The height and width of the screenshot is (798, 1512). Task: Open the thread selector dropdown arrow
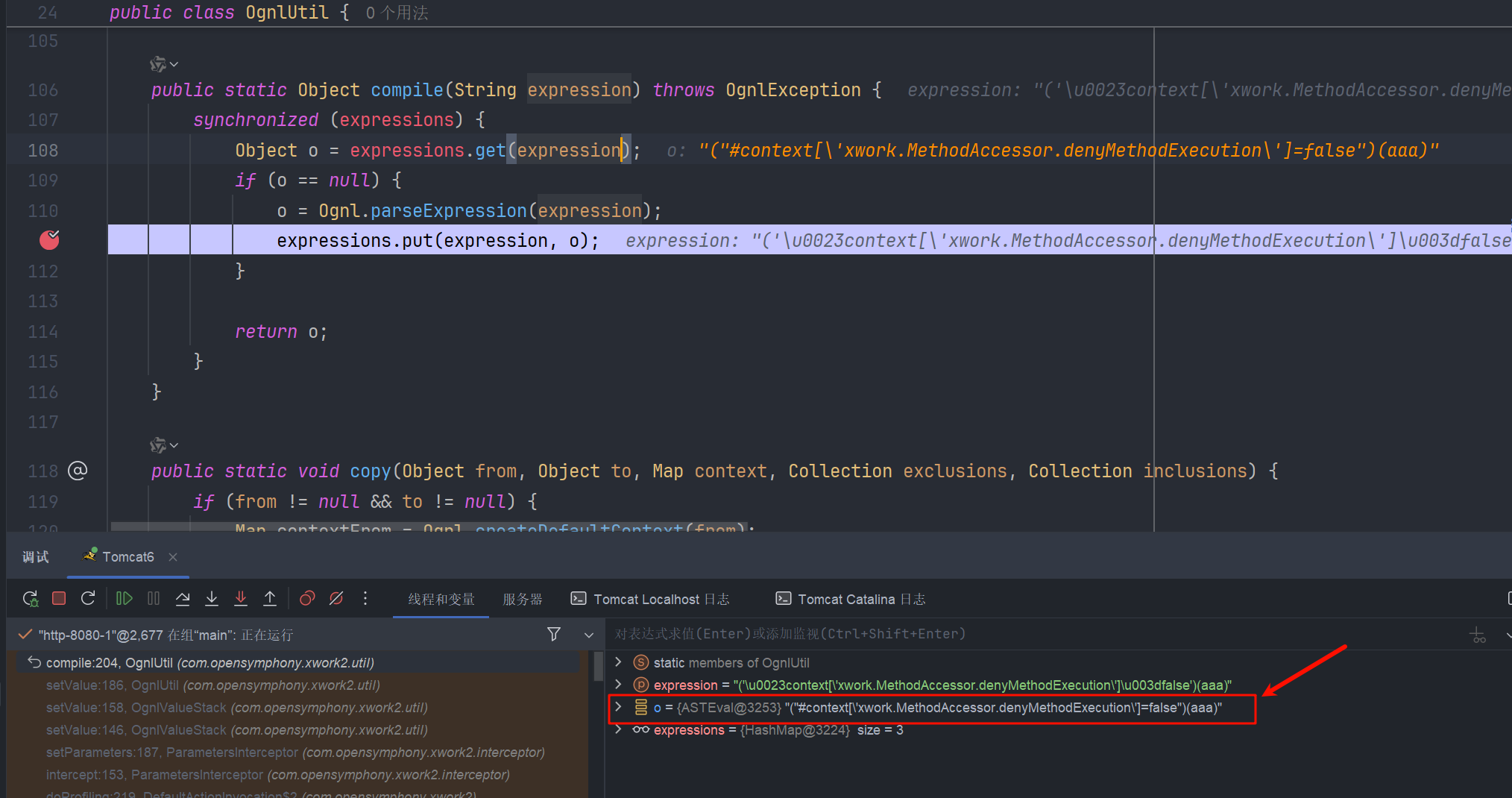coord(589,635)
